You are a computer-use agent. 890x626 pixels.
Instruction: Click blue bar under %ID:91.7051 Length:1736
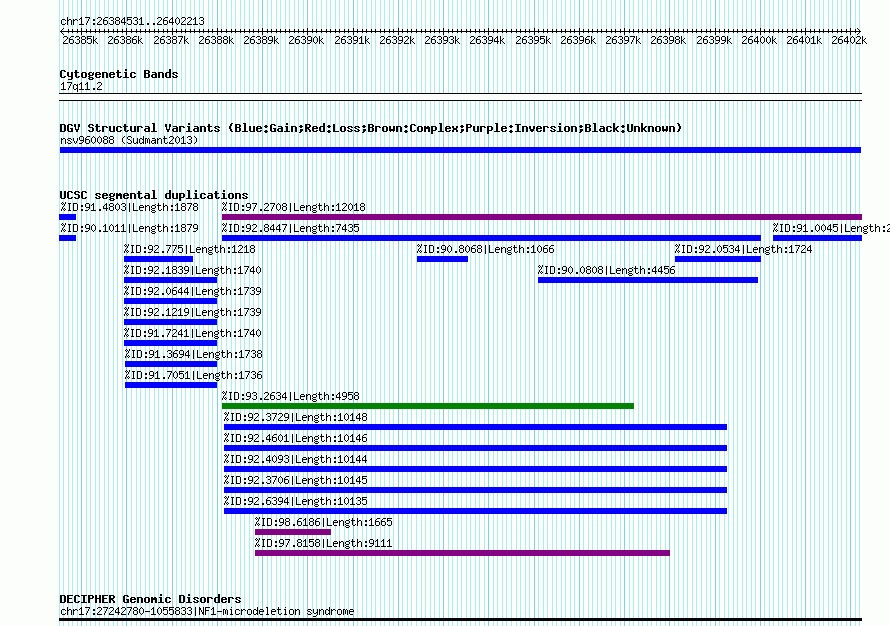coord(171,385)
